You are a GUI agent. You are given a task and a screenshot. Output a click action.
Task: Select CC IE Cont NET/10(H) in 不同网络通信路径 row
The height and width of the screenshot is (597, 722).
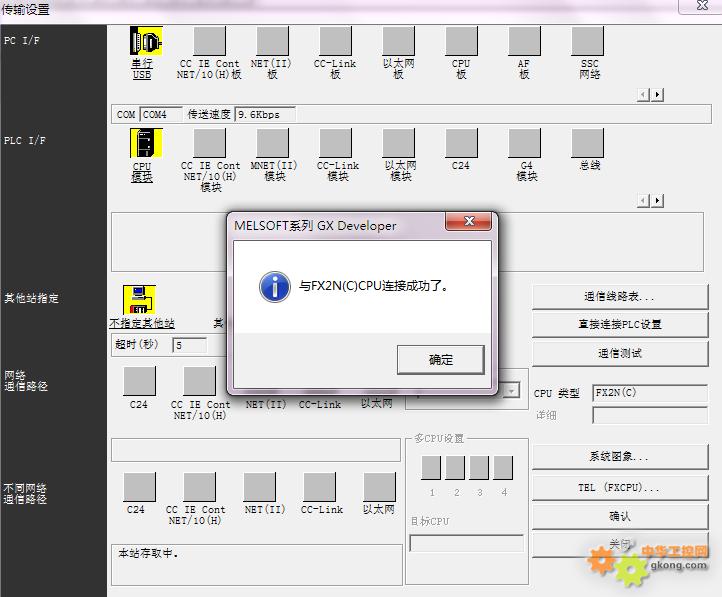pos(199,487)
